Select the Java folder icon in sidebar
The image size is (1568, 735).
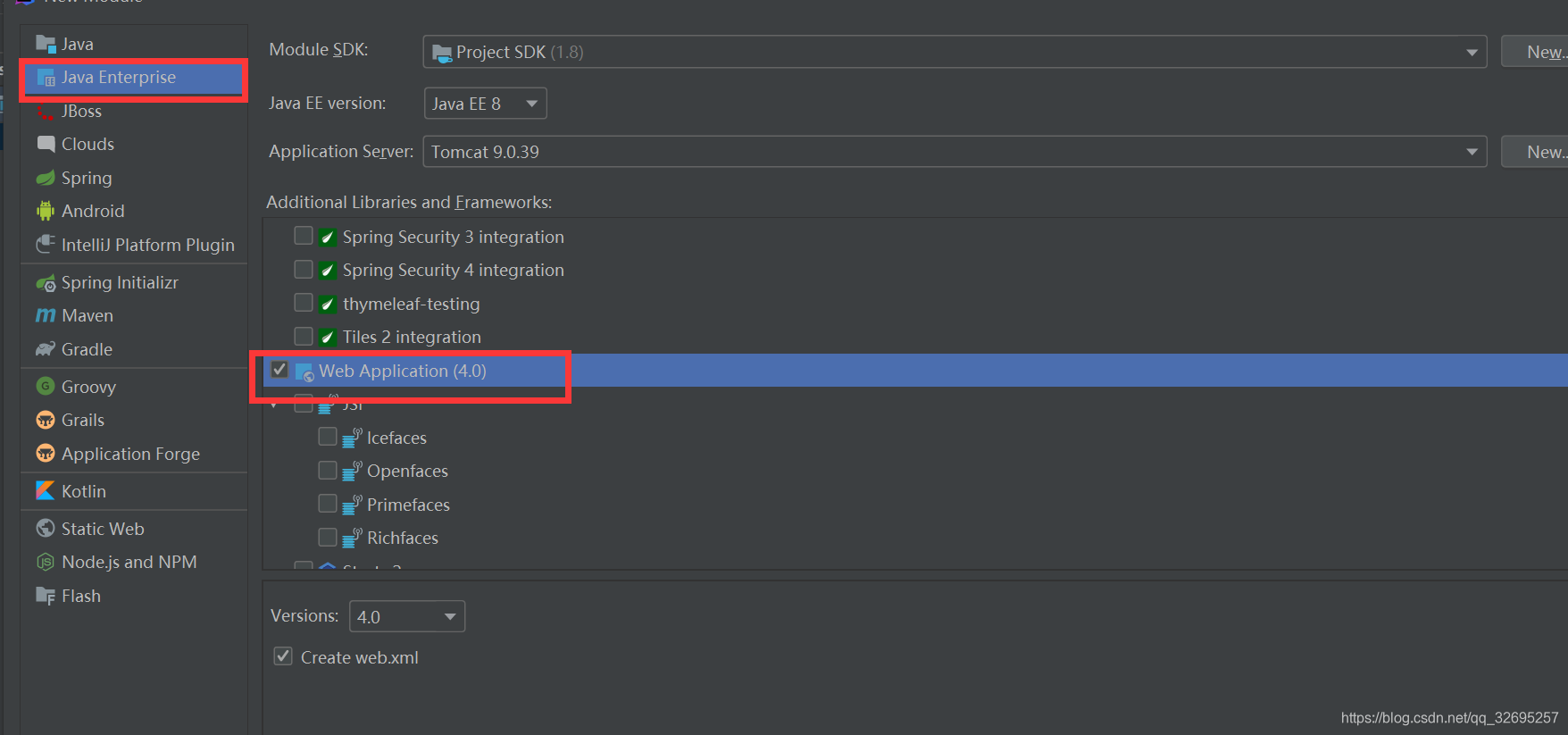click(46, 44)
